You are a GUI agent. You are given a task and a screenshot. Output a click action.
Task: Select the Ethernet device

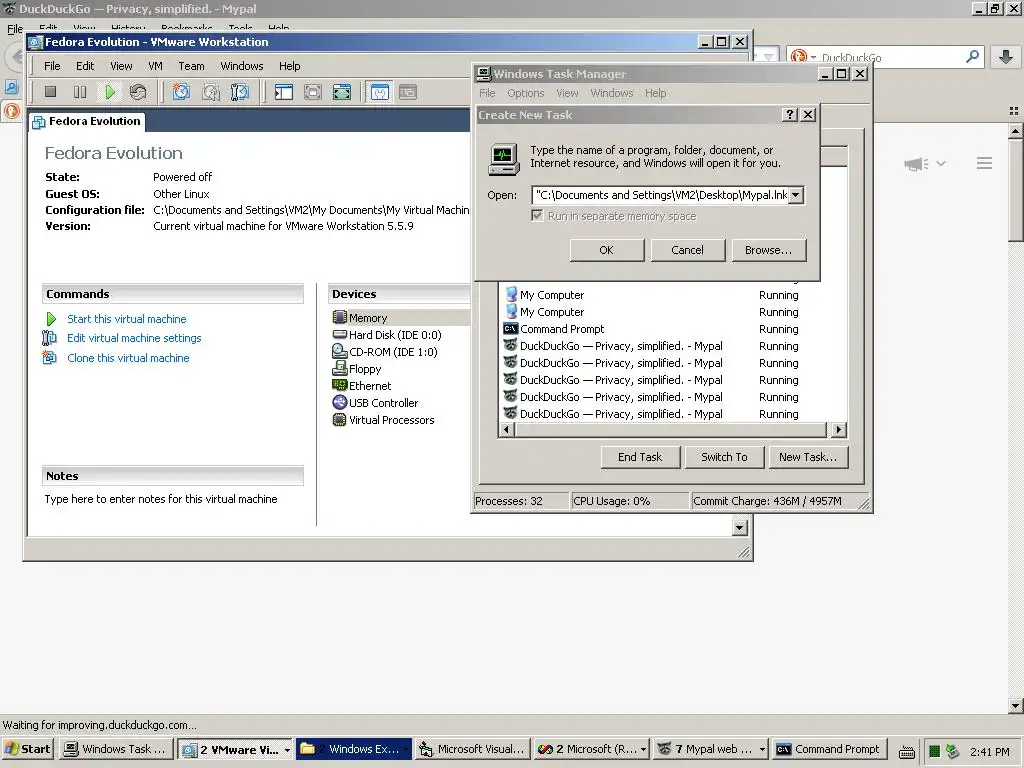click(x=362, y=386)
